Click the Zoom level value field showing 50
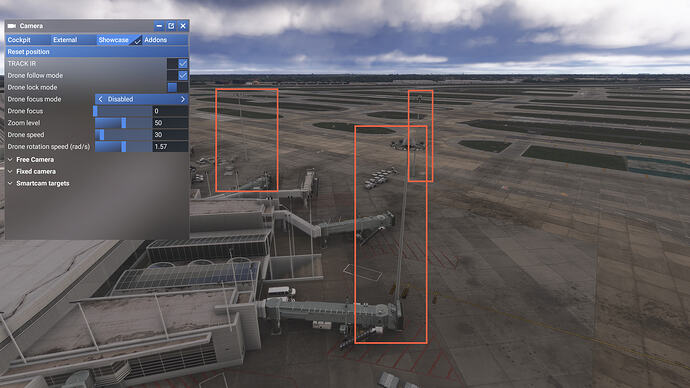 [x=170, y=123]
